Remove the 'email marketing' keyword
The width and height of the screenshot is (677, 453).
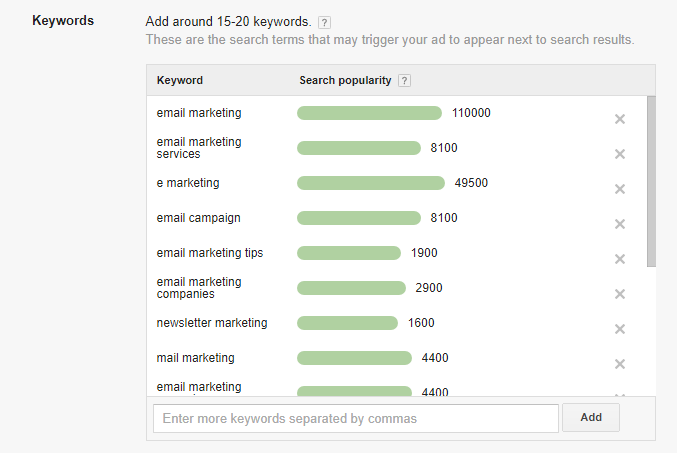pos(620,119)
